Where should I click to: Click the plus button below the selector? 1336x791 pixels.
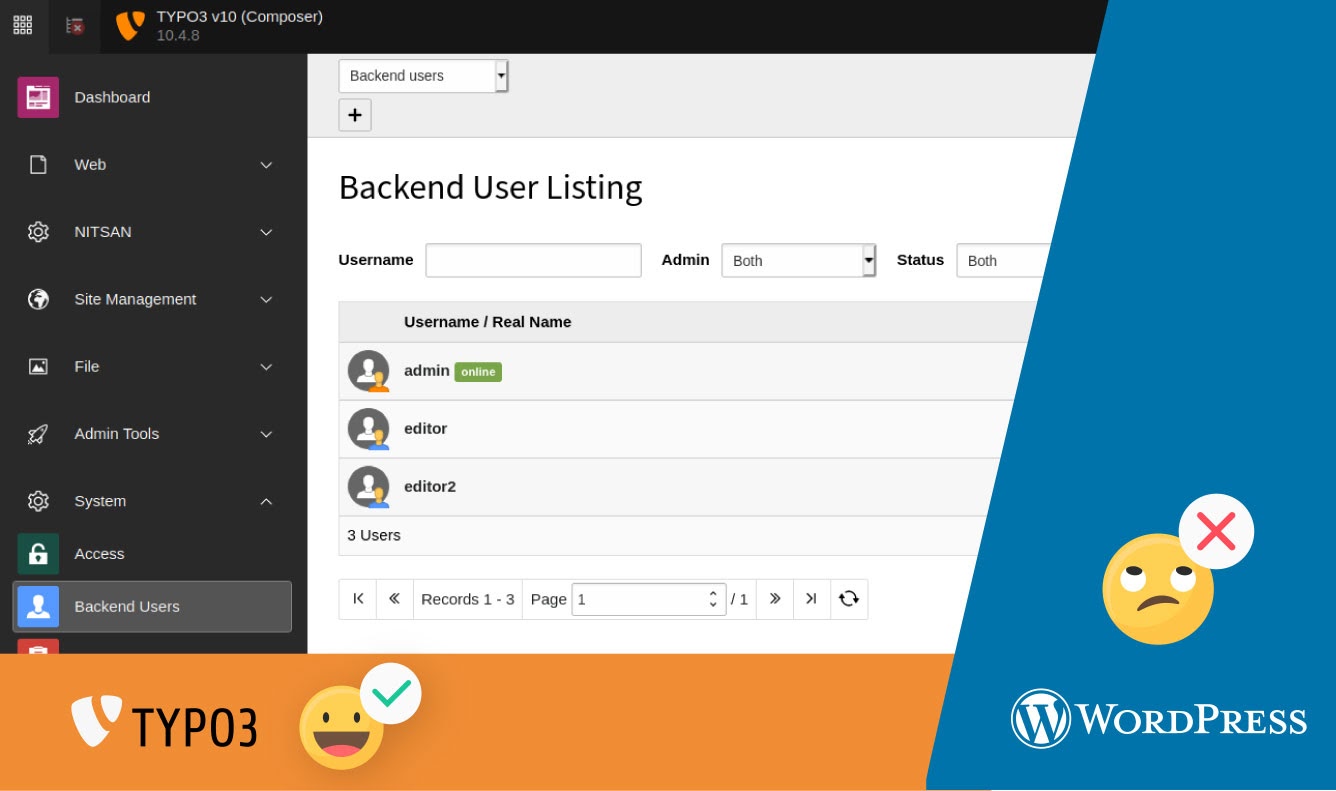click(355, 114)
